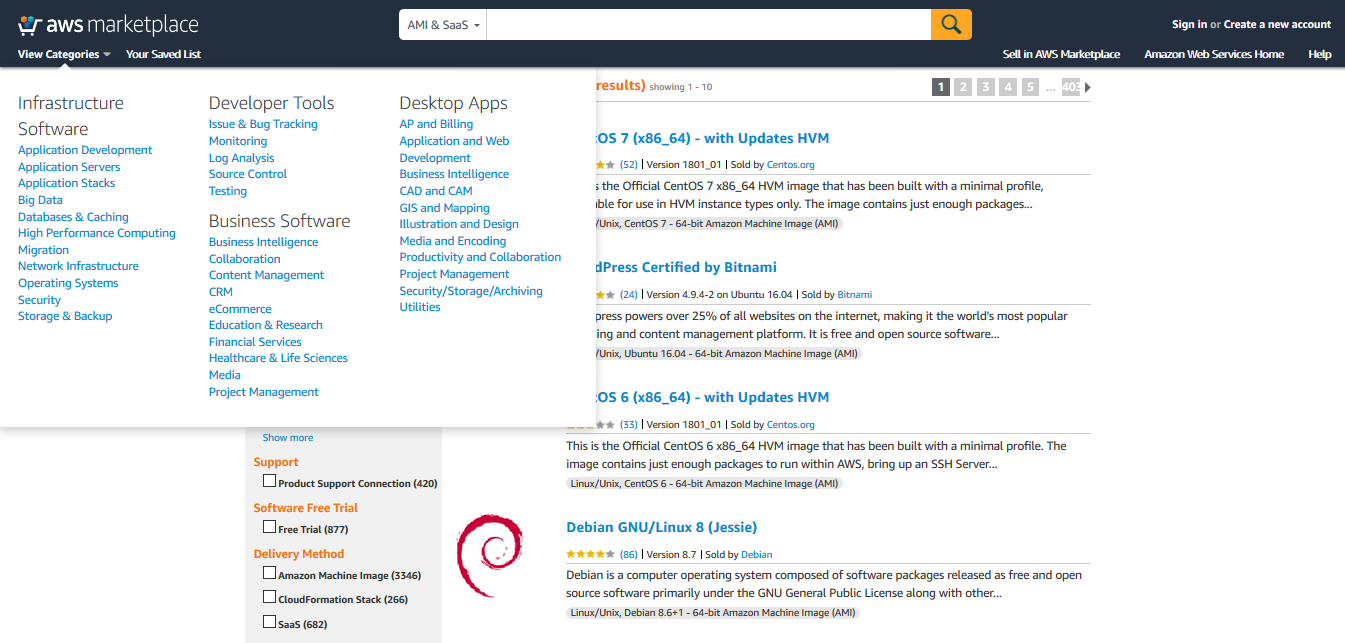Screen dimensions: 1345x643
Task: Browse eCommerce category
Action: tap(240, 309)
